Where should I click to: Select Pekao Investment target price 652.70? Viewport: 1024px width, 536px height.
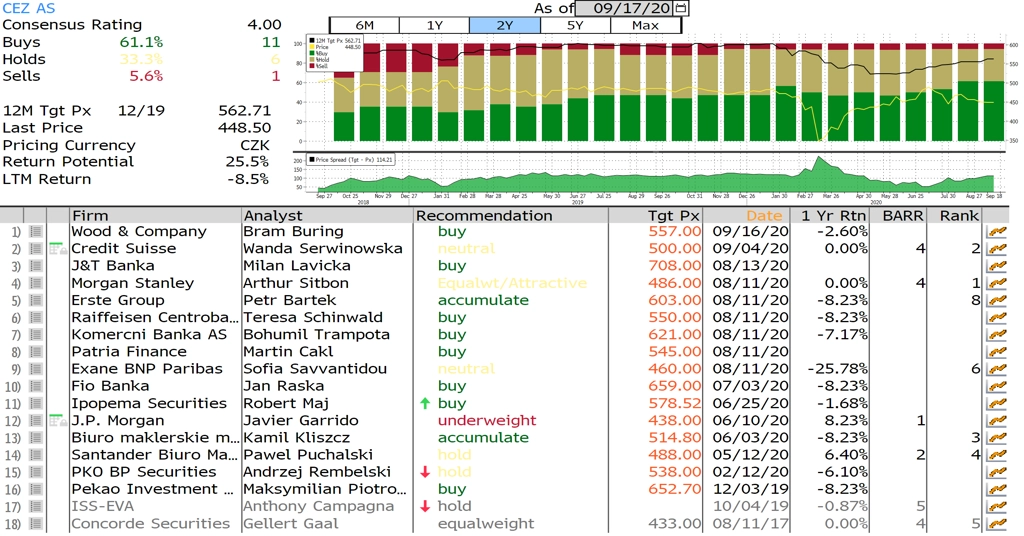click(675, 489)
